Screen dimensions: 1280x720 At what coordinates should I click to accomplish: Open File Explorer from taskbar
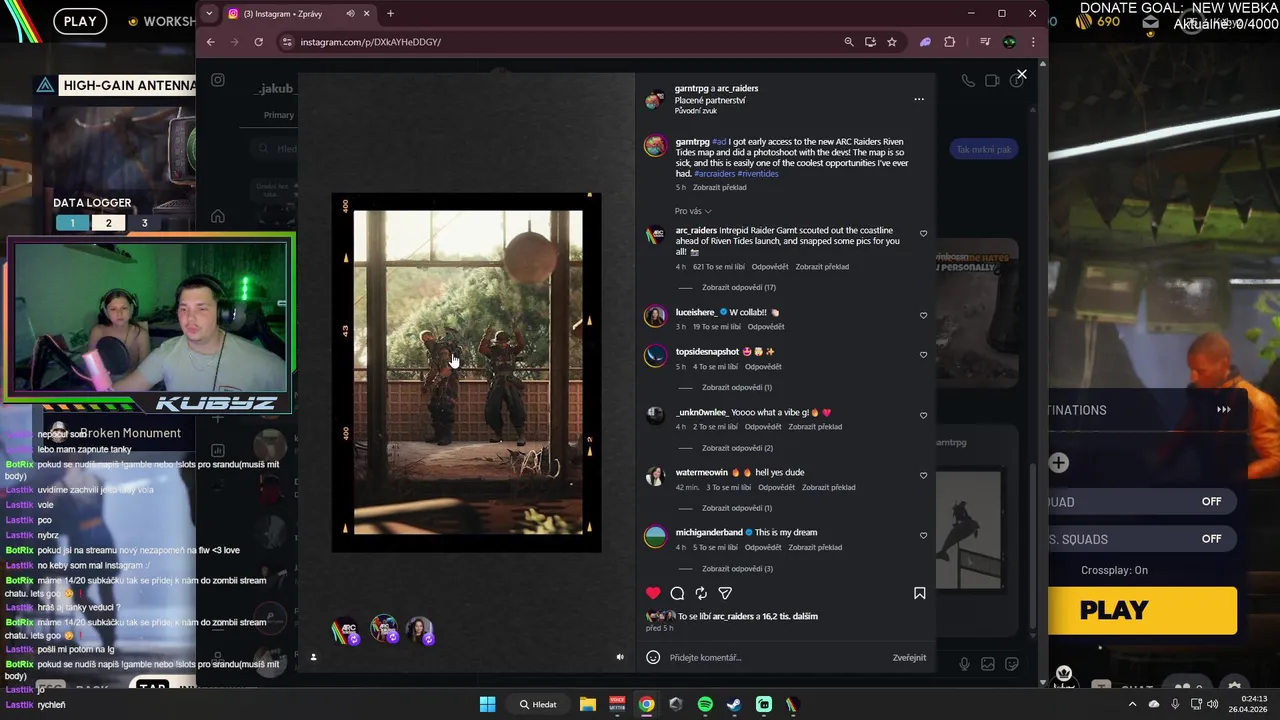tap(588, 704)
